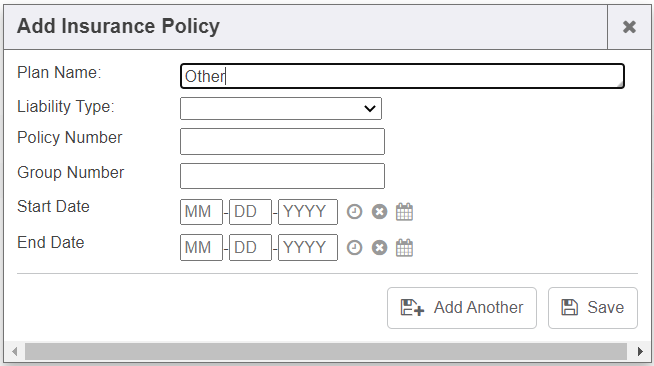Click the Add Another button label

(x=478, y=308)
